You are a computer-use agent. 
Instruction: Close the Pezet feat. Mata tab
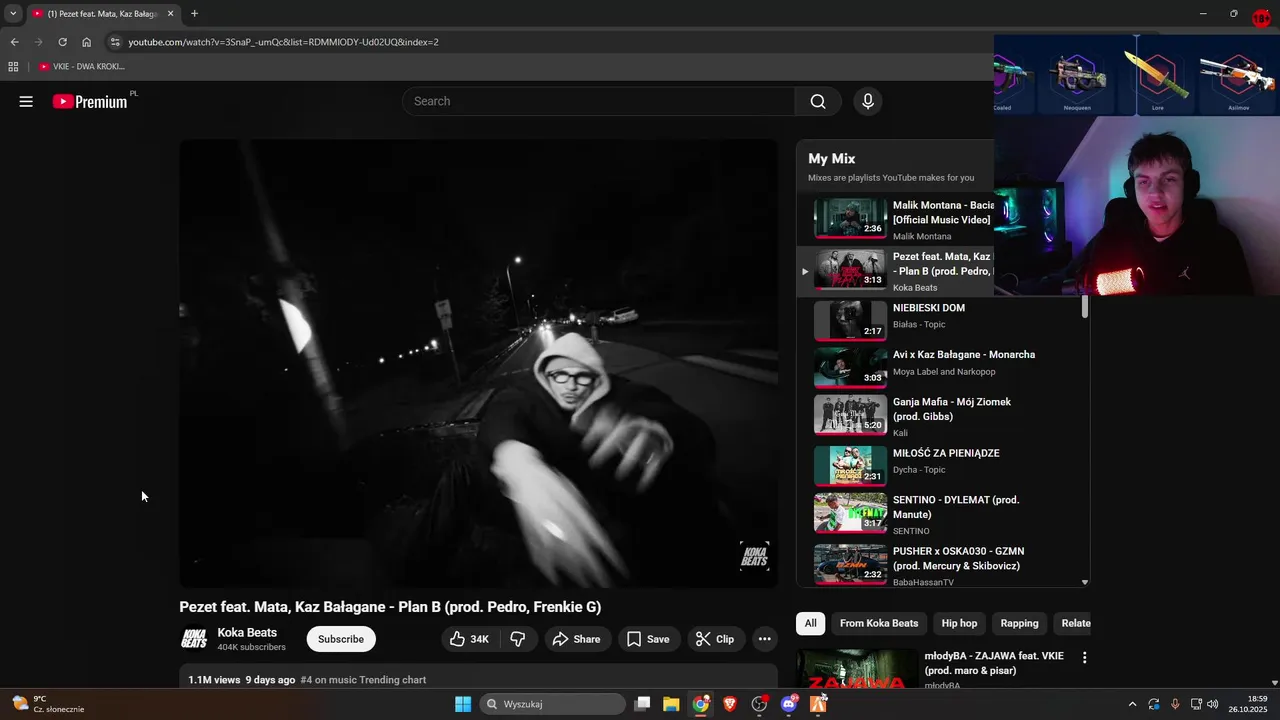tap(170, 13)
